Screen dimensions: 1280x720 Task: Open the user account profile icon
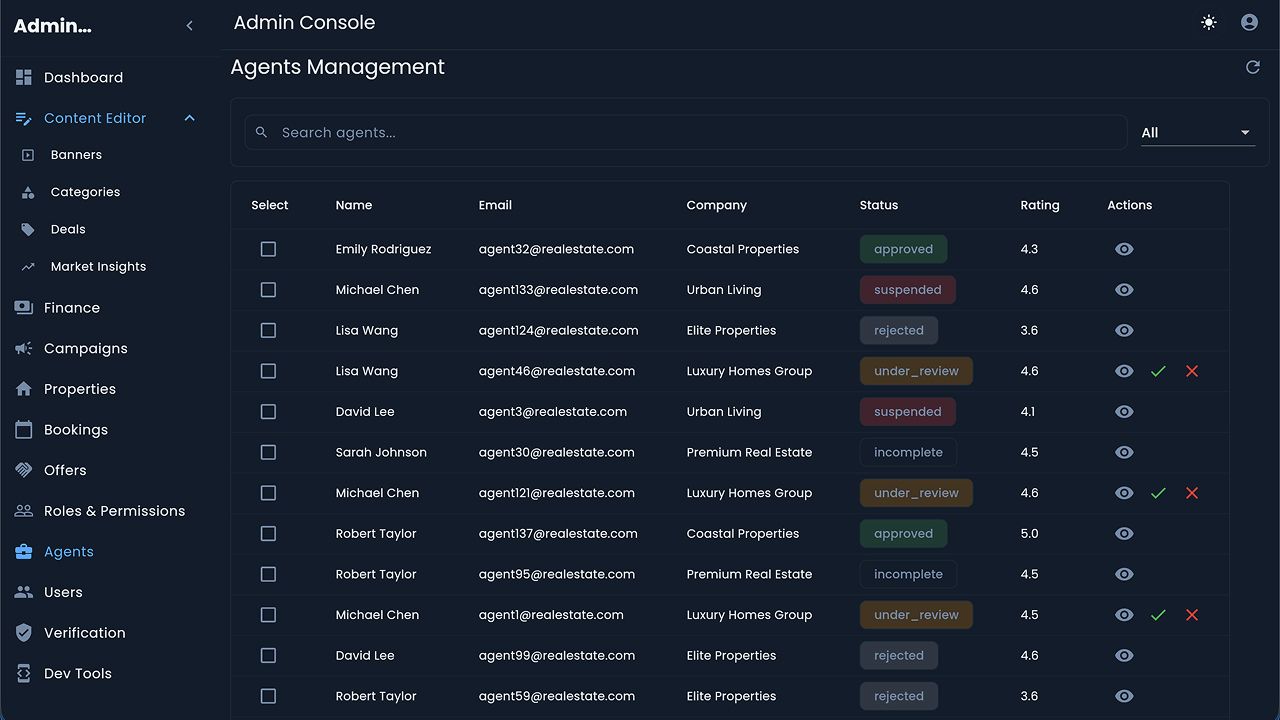click(1249, 22)
